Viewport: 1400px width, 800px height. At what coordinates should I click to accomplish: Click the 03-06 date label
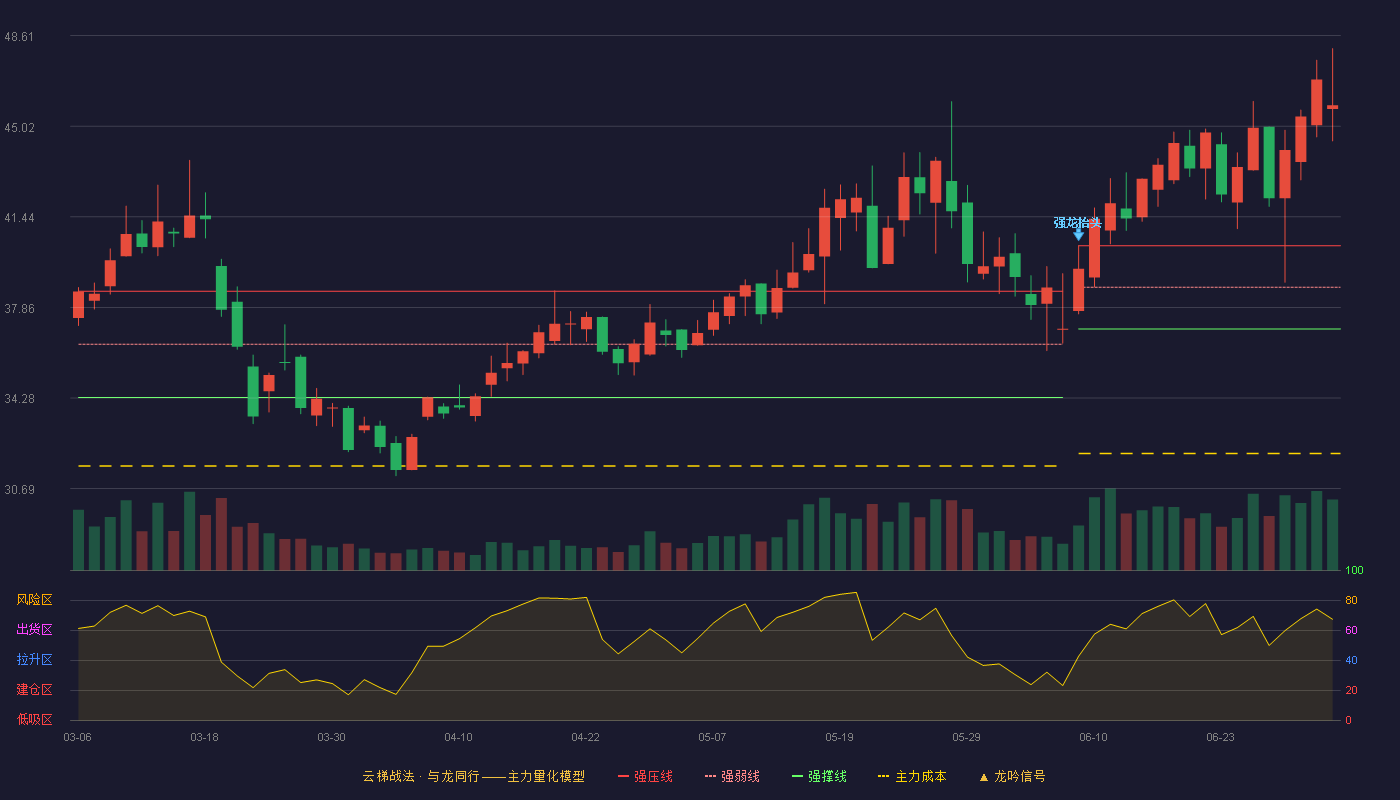pyautogui.click(x=78, y=737)
